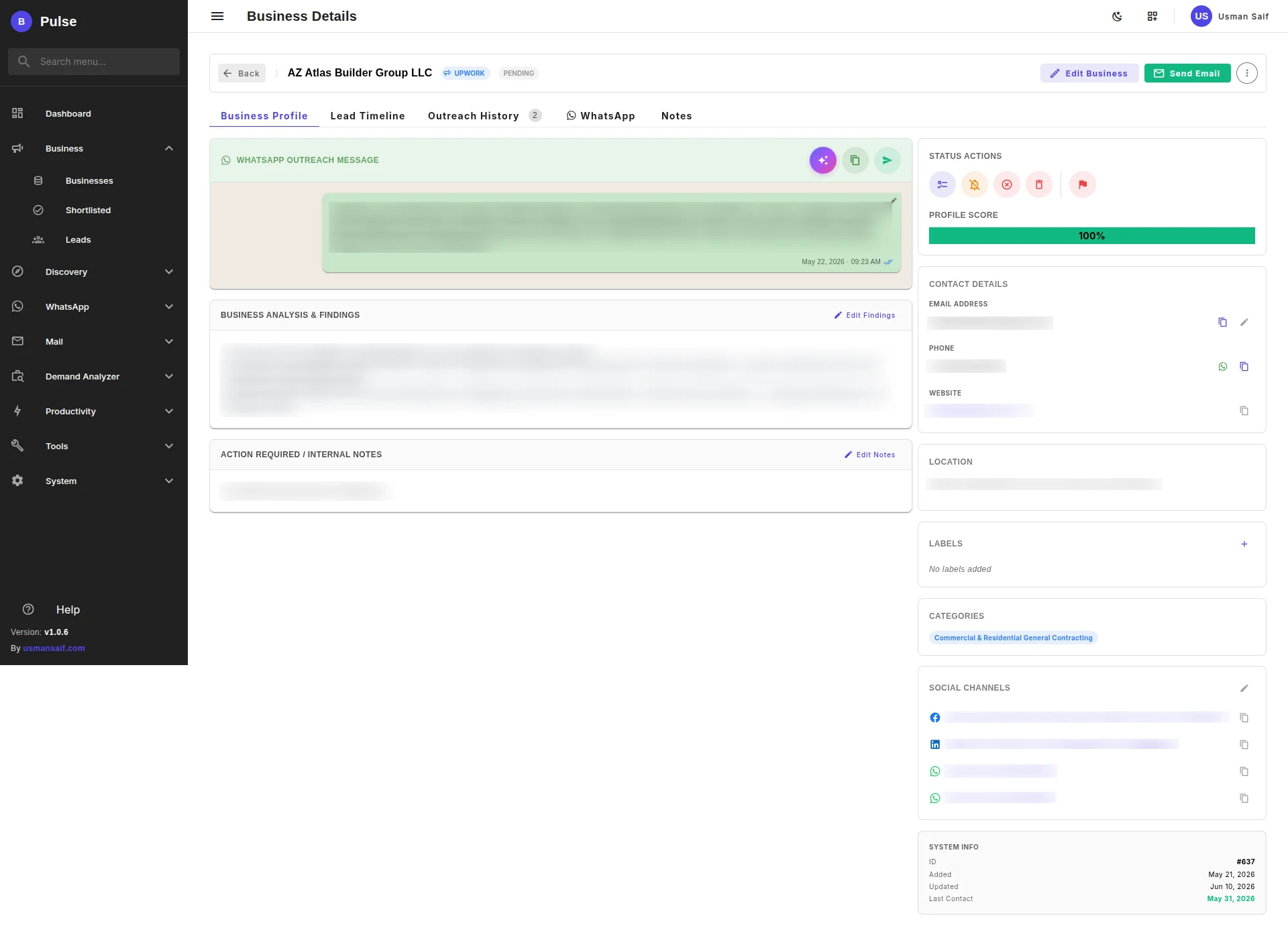Click the blurred website link
Image resolution: width=1288 pixels, height=936 pixels.
point(981,410)
